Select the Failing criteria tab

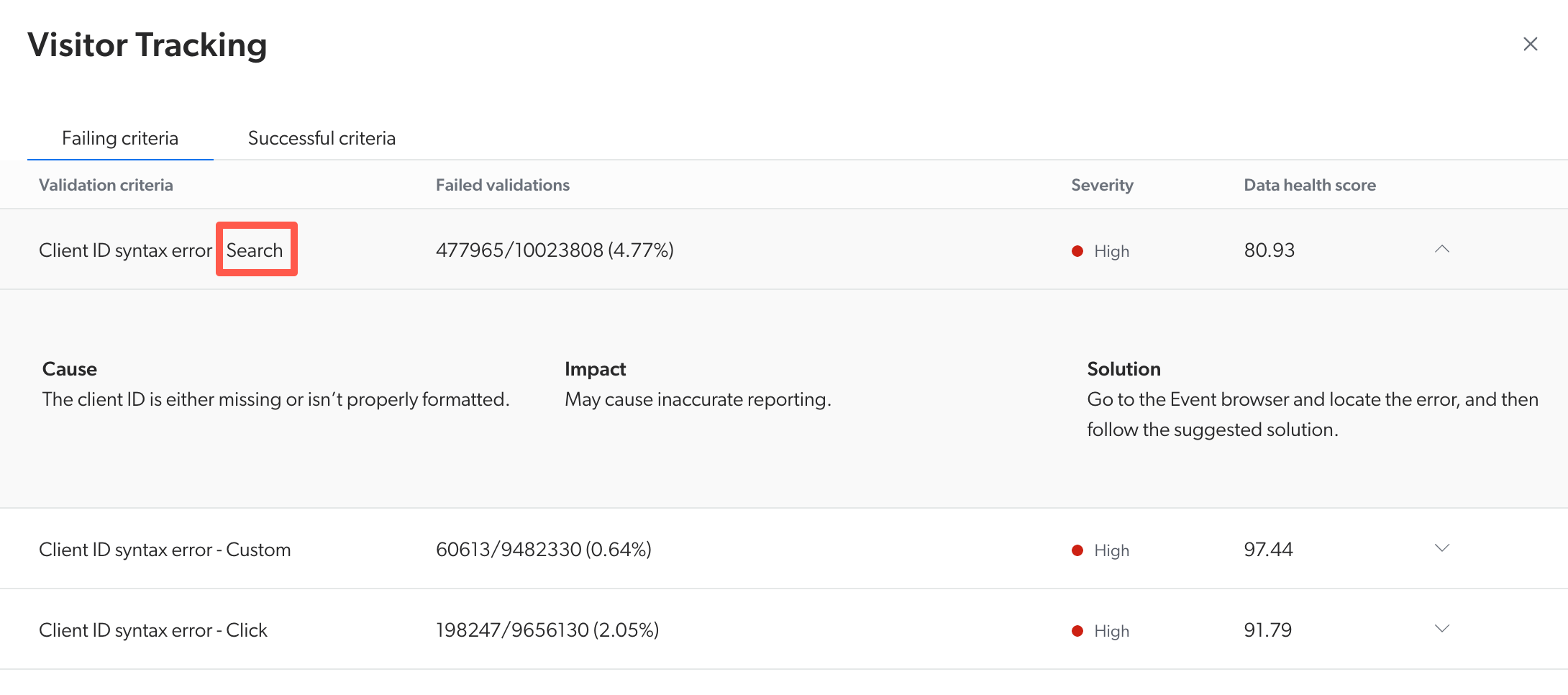click(119, 137)
